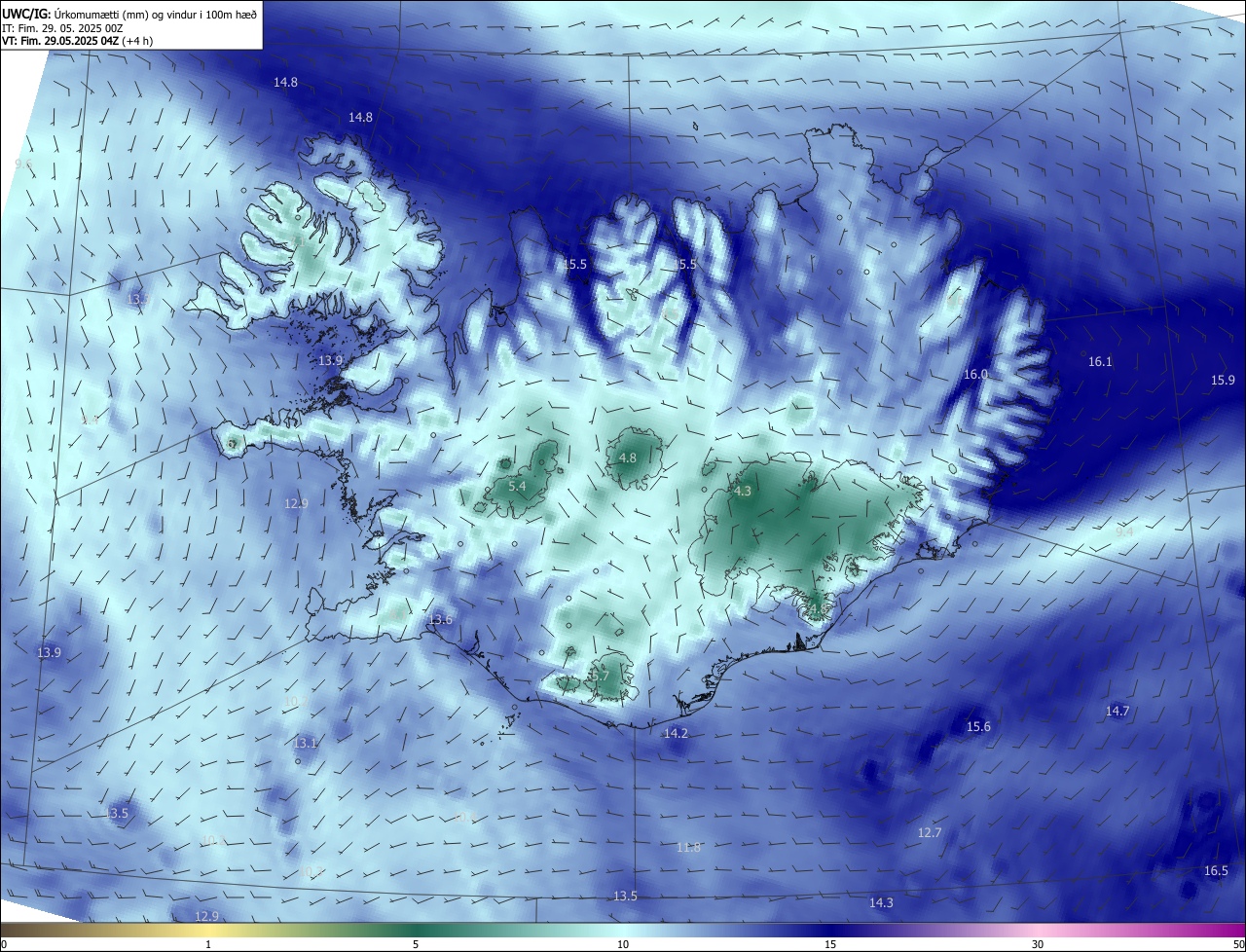
Task: Click the 'VT: Fim. 29.05.2025 04Z (+4 h)' line
Action: pos(78,41)
